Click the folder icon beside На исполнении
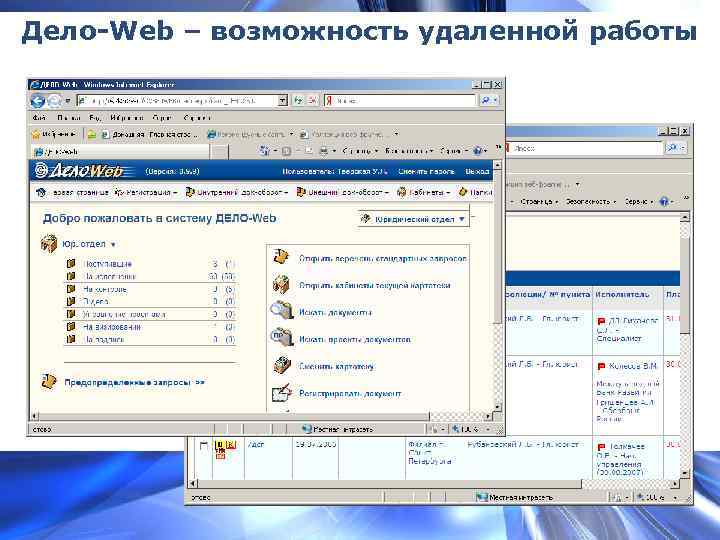Image resolution: width=720 pixels, height=540 pixels. pos(71,276)
